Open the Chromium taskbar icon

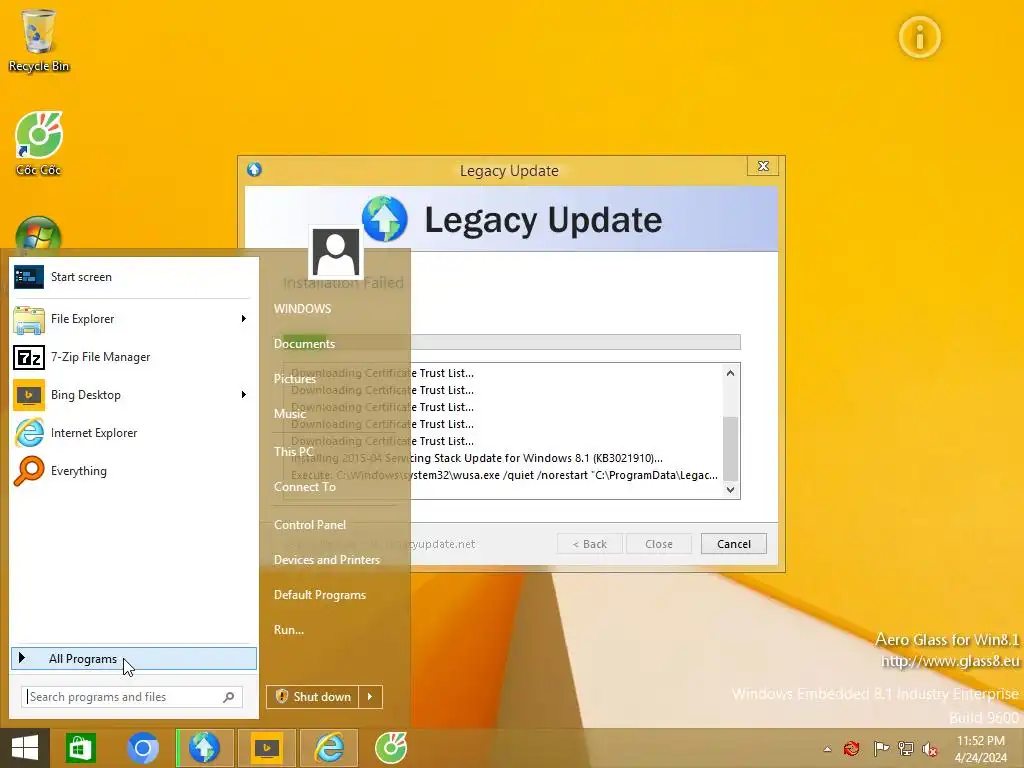[x=143, y=748]
